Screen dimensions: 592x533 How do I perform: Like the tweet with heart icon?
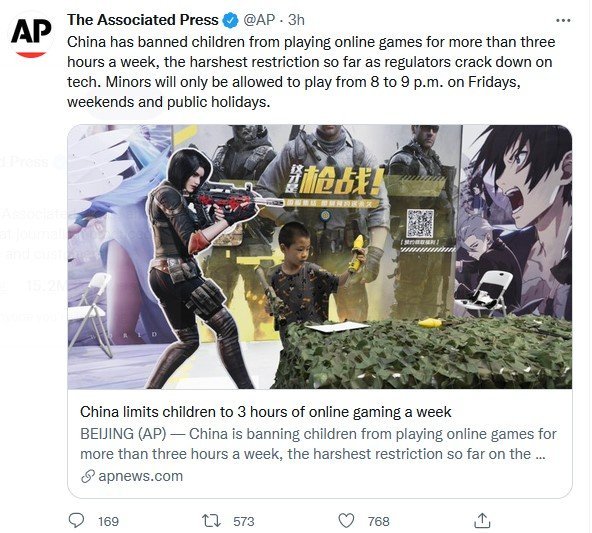tap(346, 521)
